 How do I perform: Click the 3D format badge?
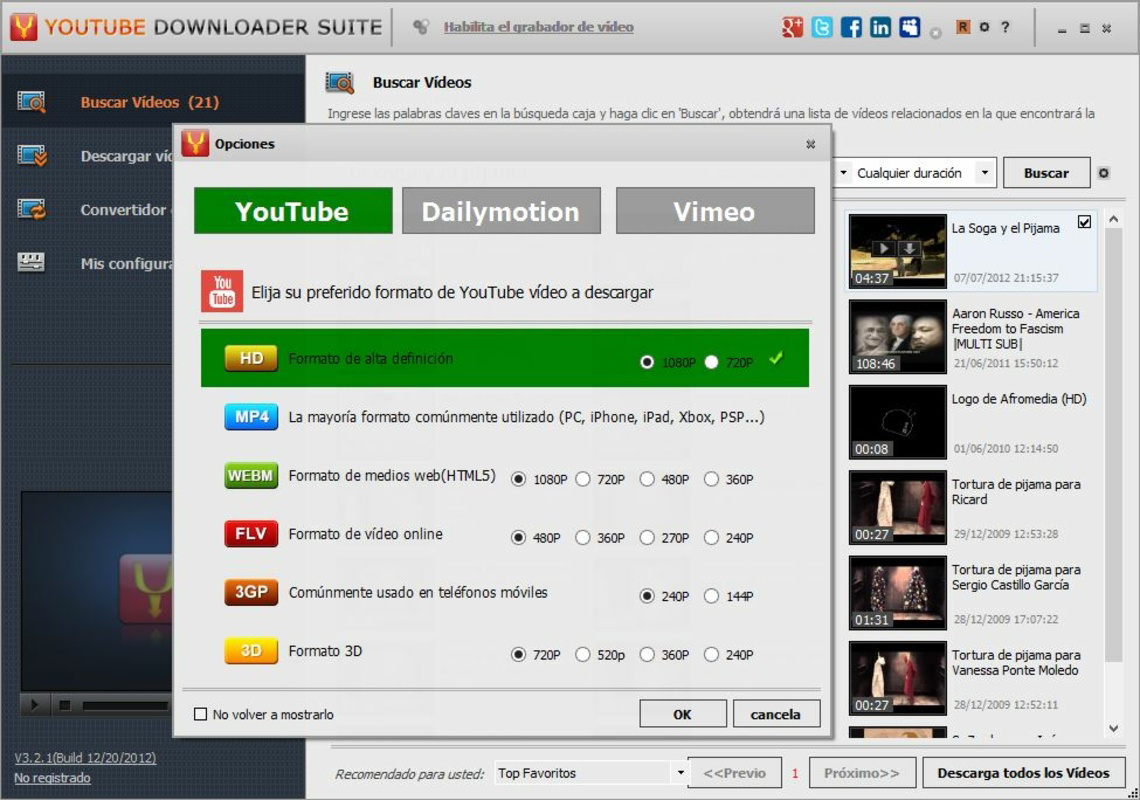251,650
